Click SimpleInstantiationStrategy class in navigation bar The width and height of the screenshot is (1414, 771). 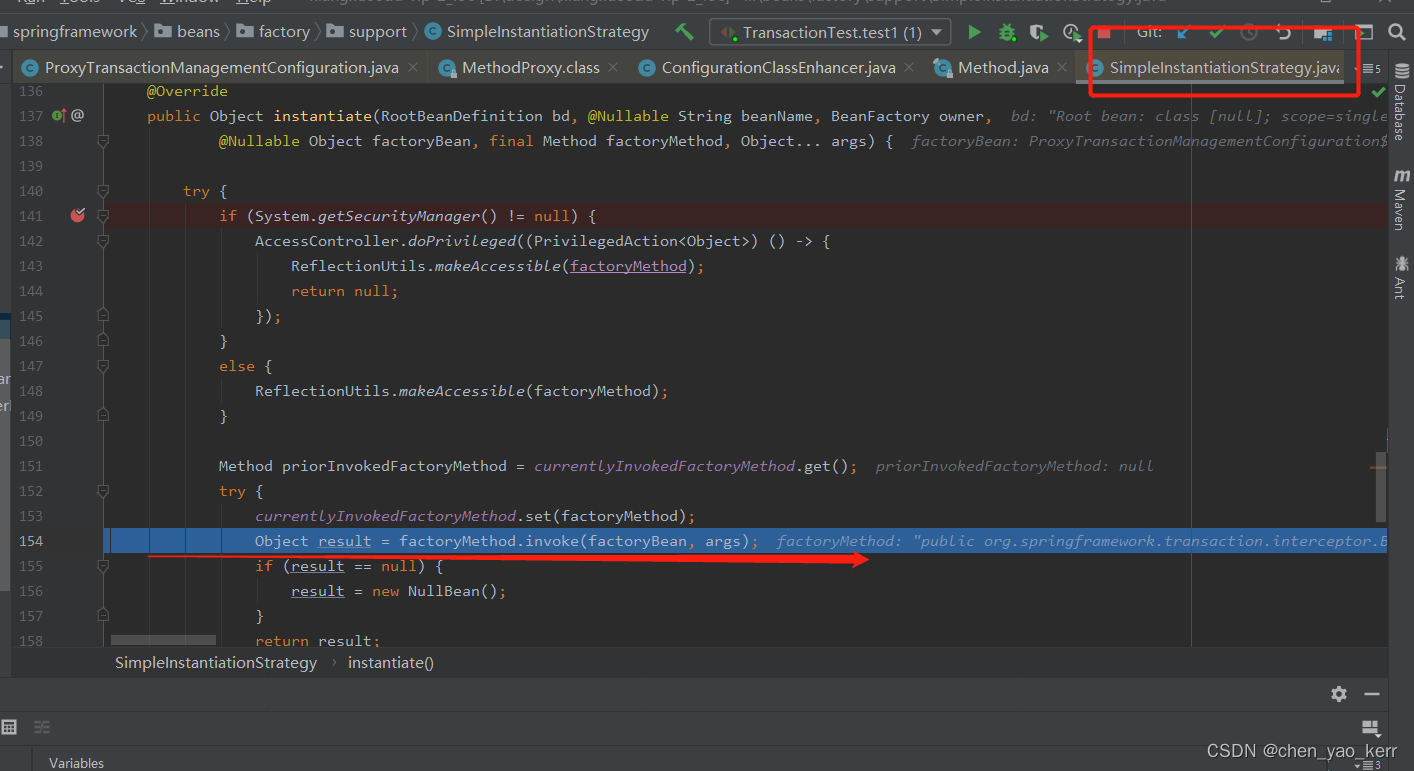[537, 32]
